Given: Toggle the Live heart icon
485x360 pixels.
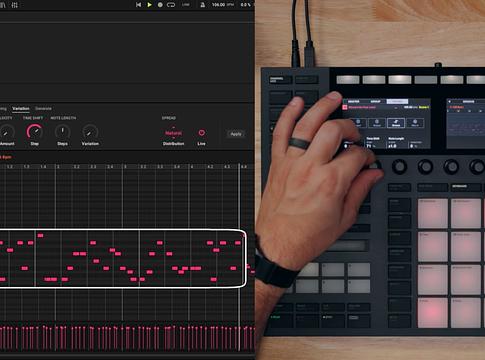Looking at the screenshot, I should click(201, 133).
